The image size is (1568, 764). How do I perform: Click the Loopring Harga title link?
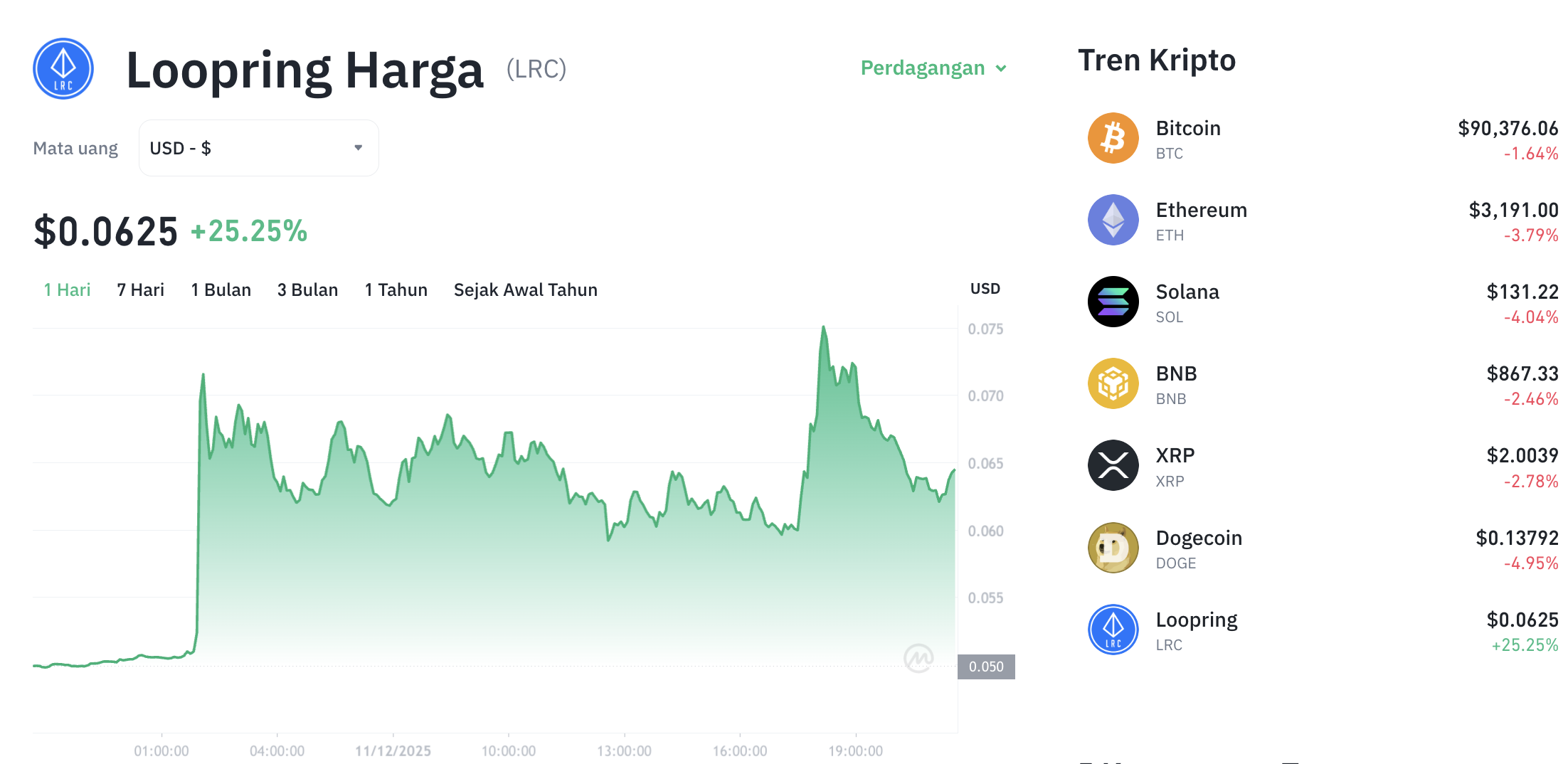[x=305, y=69]
